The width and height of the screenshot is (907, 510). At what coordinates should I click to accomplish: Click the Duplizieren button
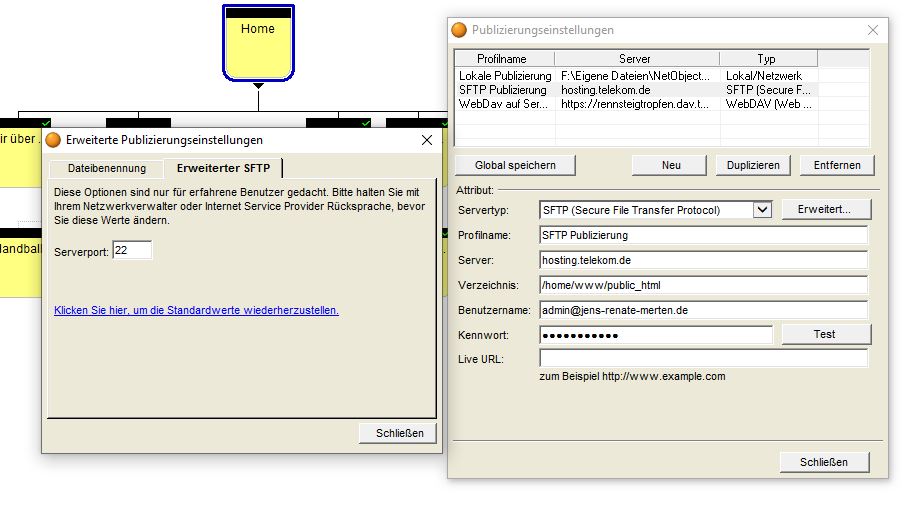[753, 165]
